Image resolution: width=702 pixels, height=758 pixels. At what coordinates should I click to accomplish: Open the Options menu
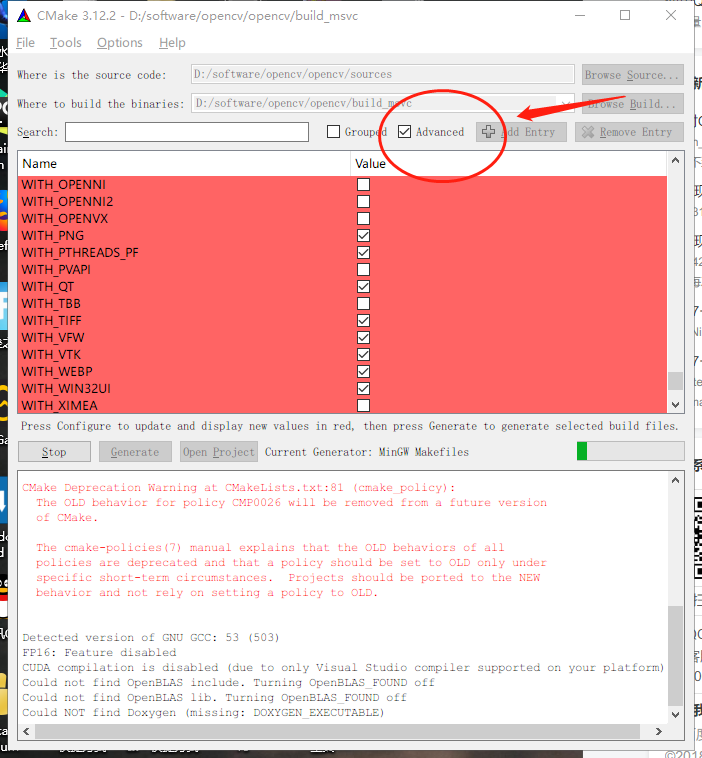120,43
